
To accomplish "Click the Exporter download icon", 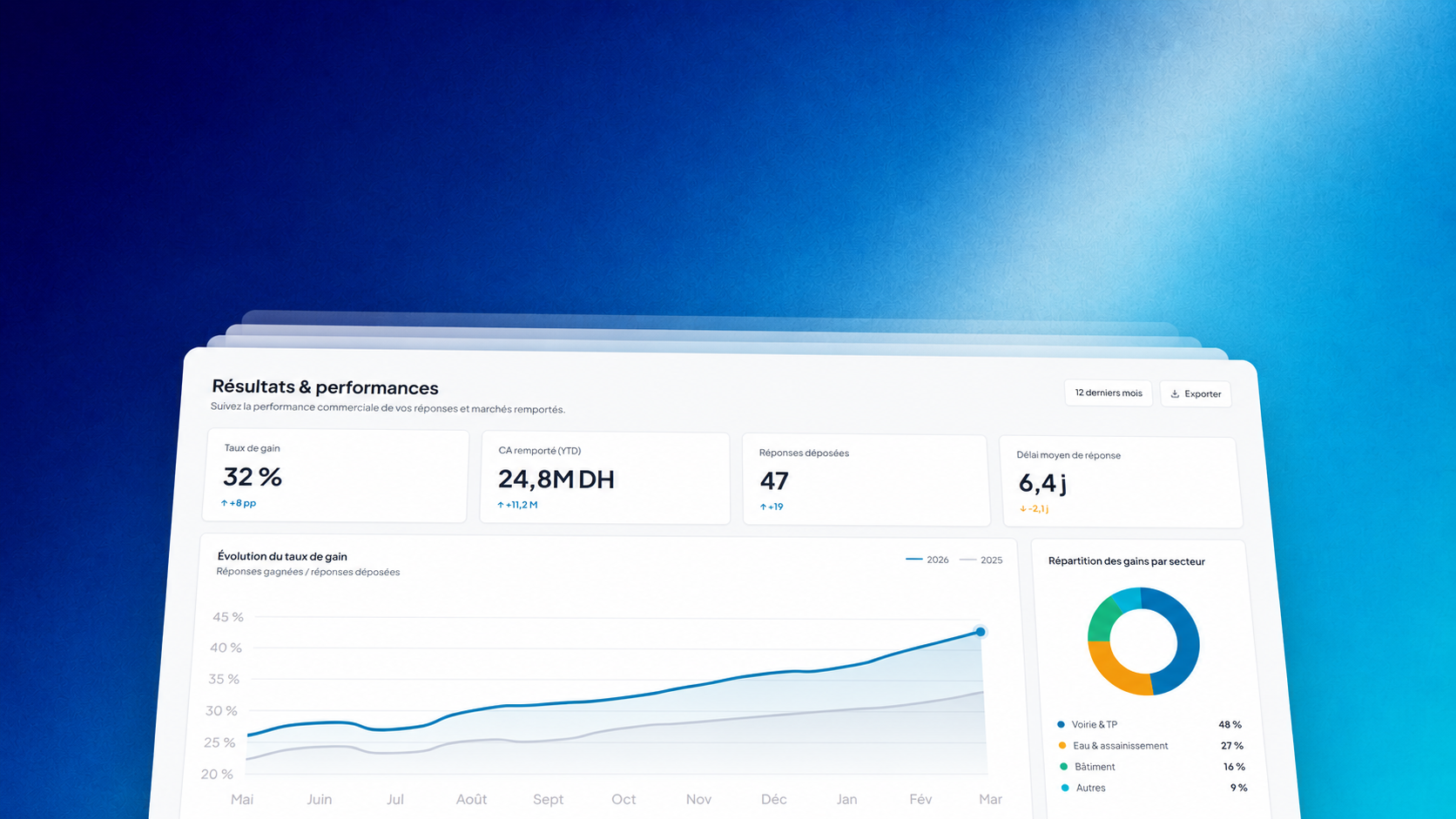I will click(x=1175, y=394).
